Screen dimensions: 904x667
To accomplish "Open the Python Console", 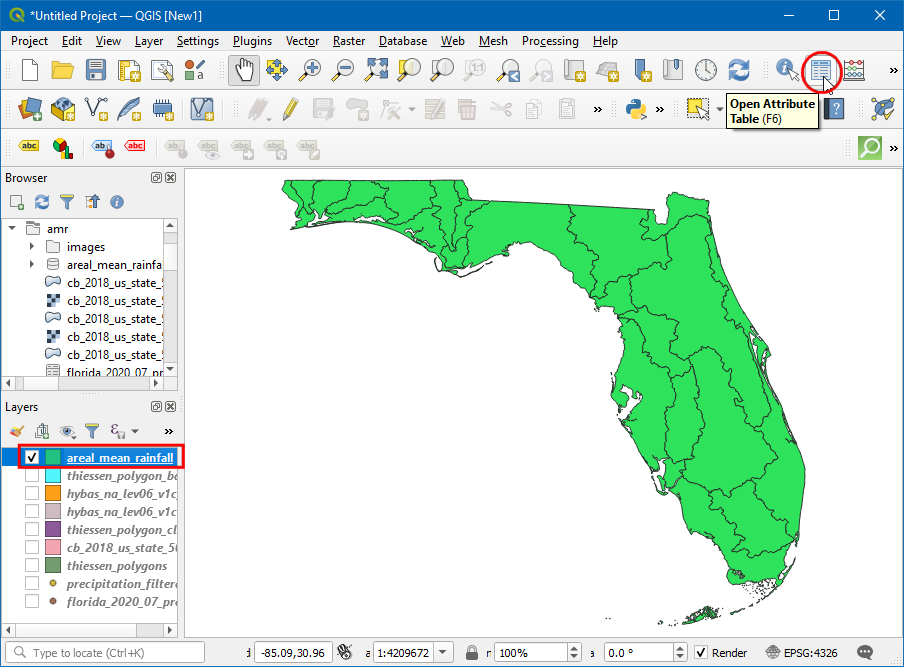I will click(x=635, y=108).
